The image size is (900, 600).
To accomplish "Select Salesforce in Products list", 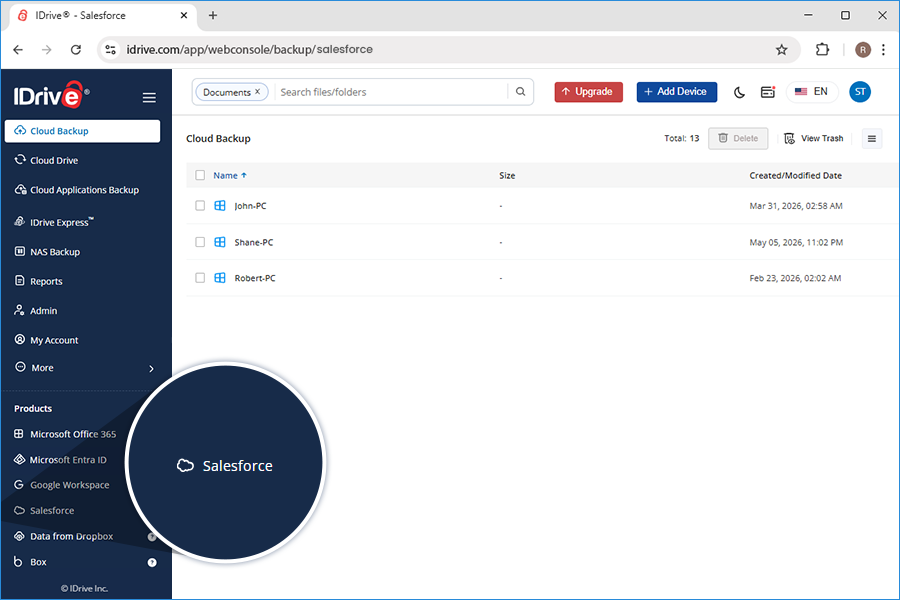I will [x=44, y=510].
